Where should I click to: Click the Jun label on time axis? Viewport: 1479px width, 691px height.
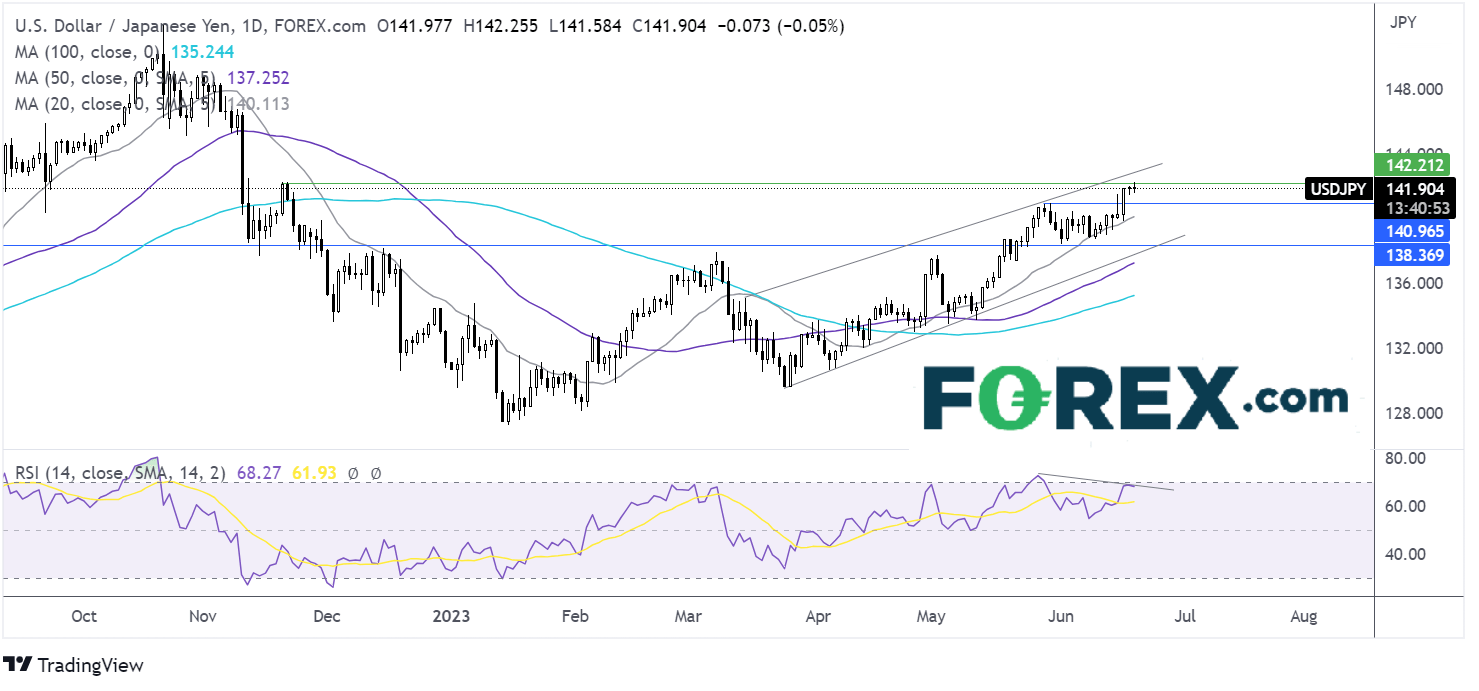coord(1061,616)
